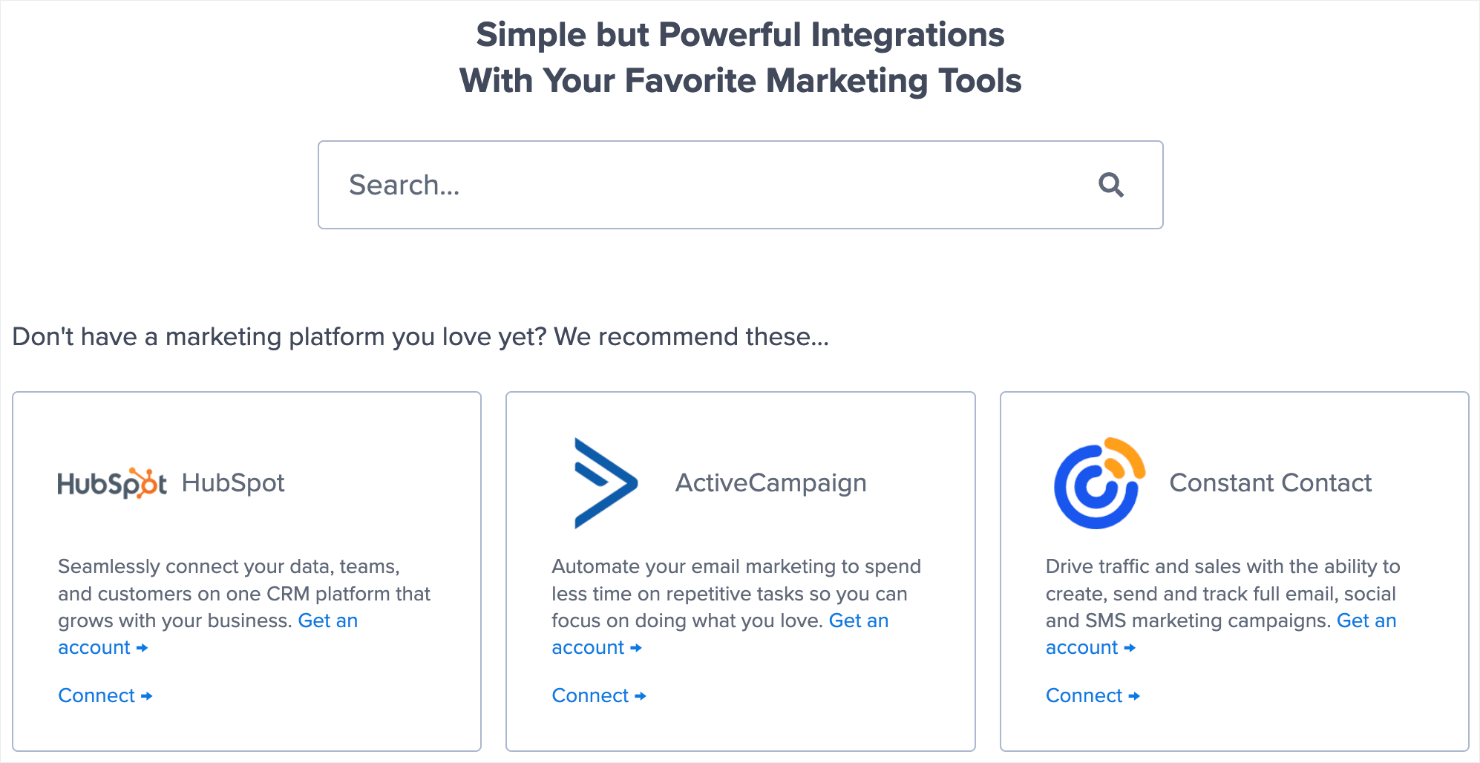This screenshot has width=1480, height=763.
Task: Open Get an account for HubSpot
Action: [328, 620]
